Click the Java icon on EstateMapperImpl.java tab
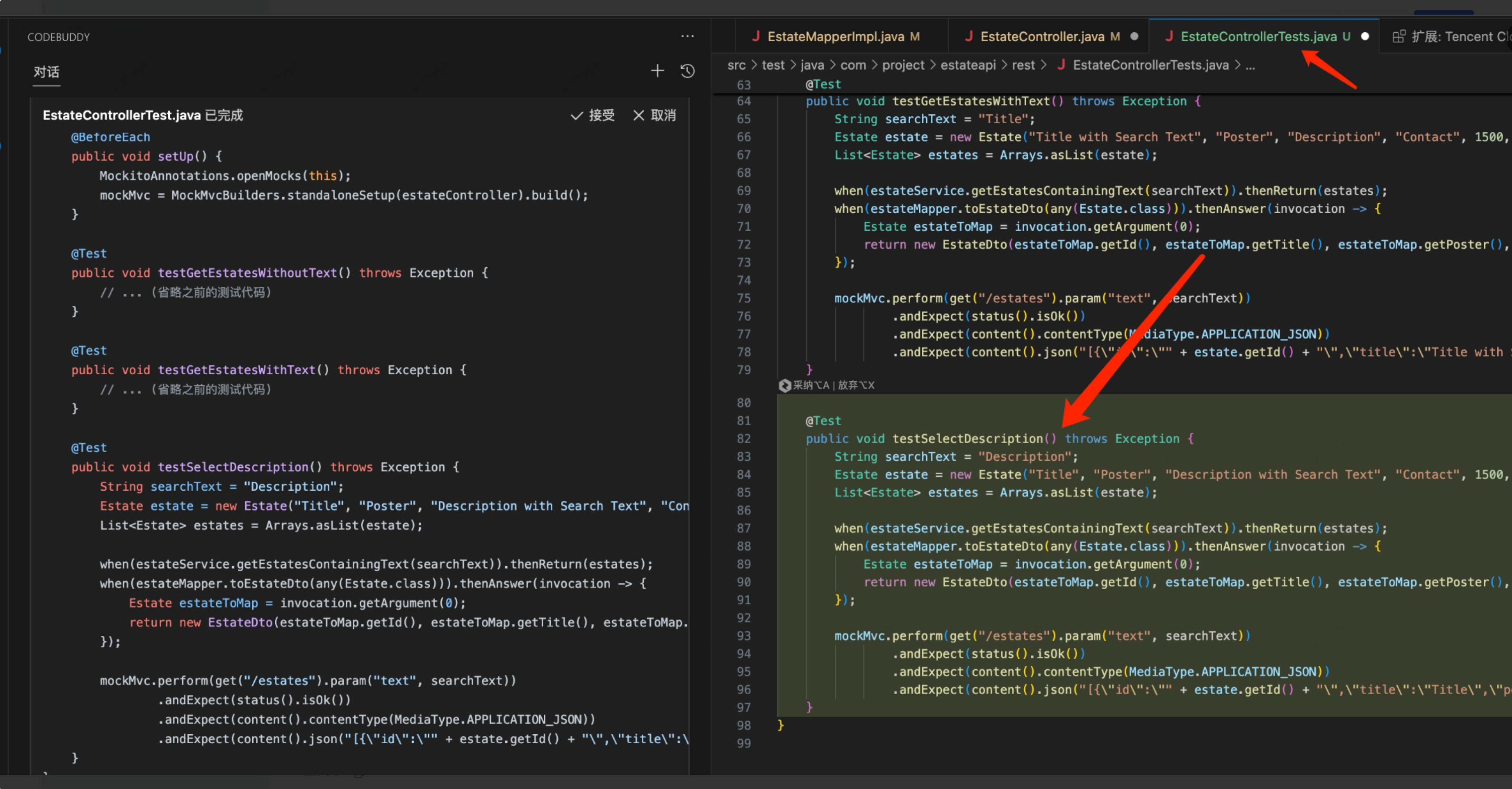The image size is (1512, 789). point(756,36)
